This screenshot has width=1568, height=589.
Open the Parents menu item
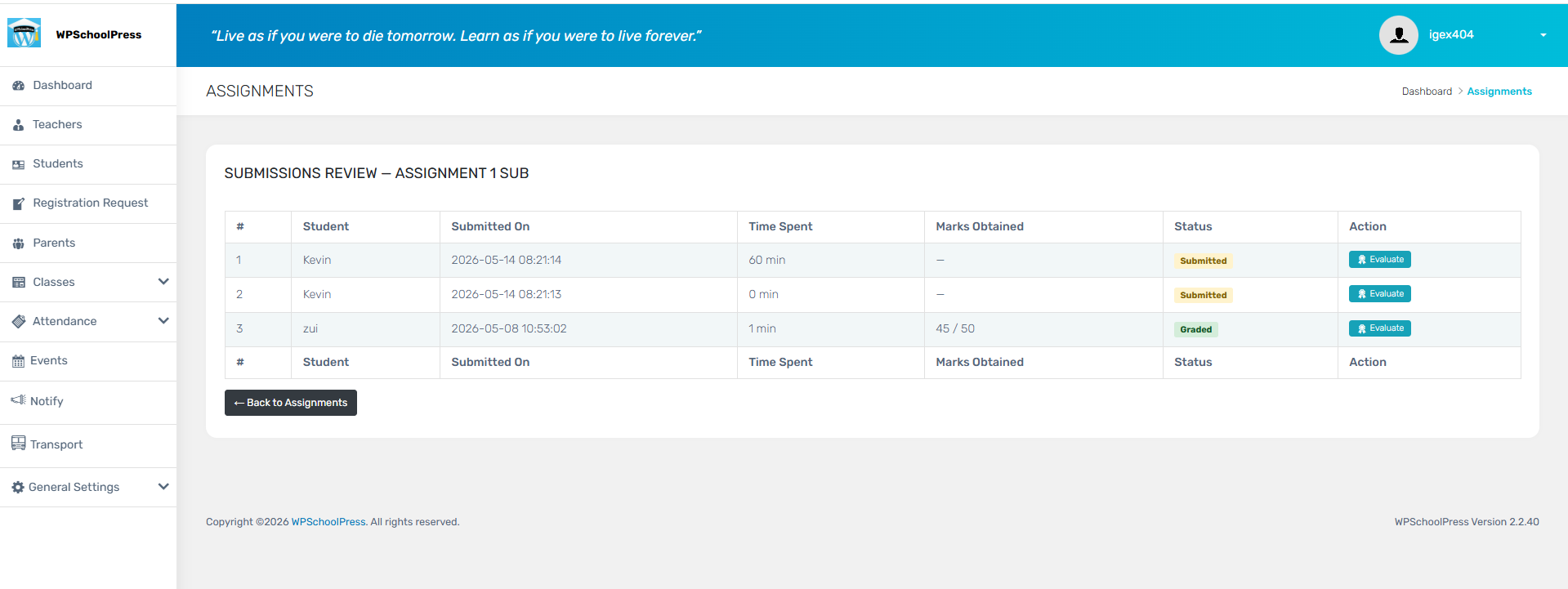[x=88, y=243]
